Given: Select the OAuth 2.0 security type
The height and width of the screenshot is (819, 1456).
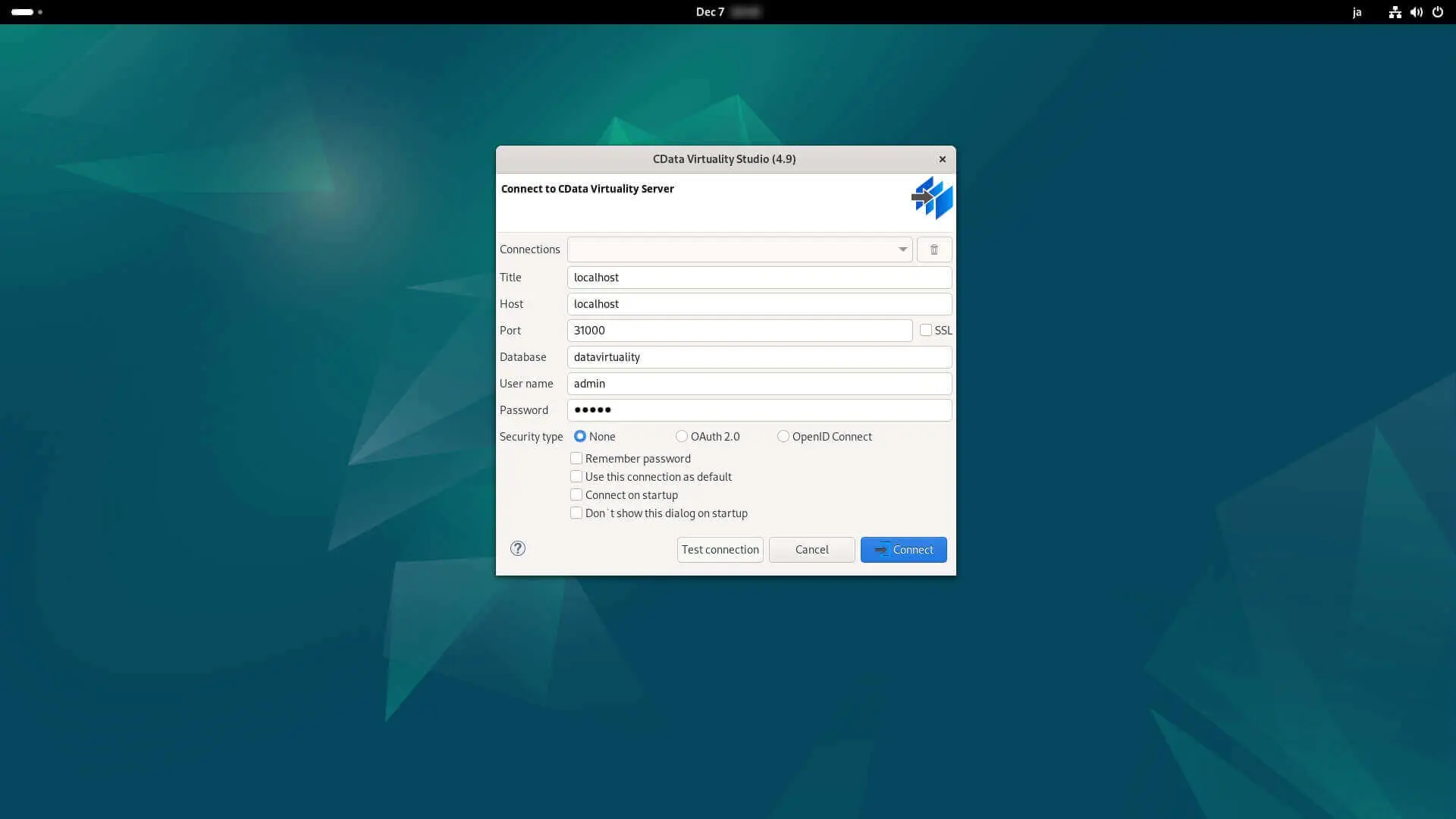Looking at the screenshot, I should point(682,436).
